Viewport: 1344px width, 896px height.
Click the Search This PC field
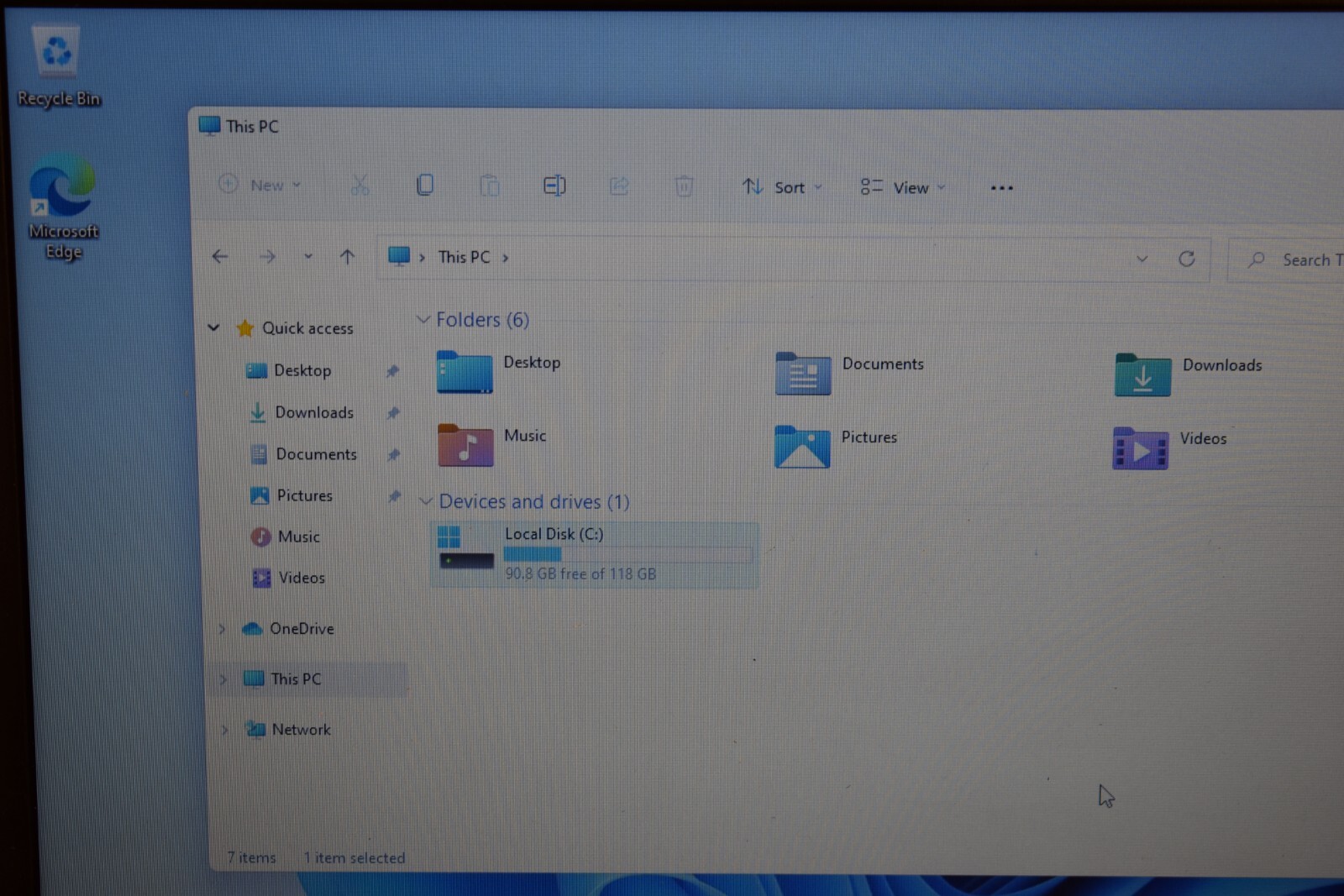1286,260
